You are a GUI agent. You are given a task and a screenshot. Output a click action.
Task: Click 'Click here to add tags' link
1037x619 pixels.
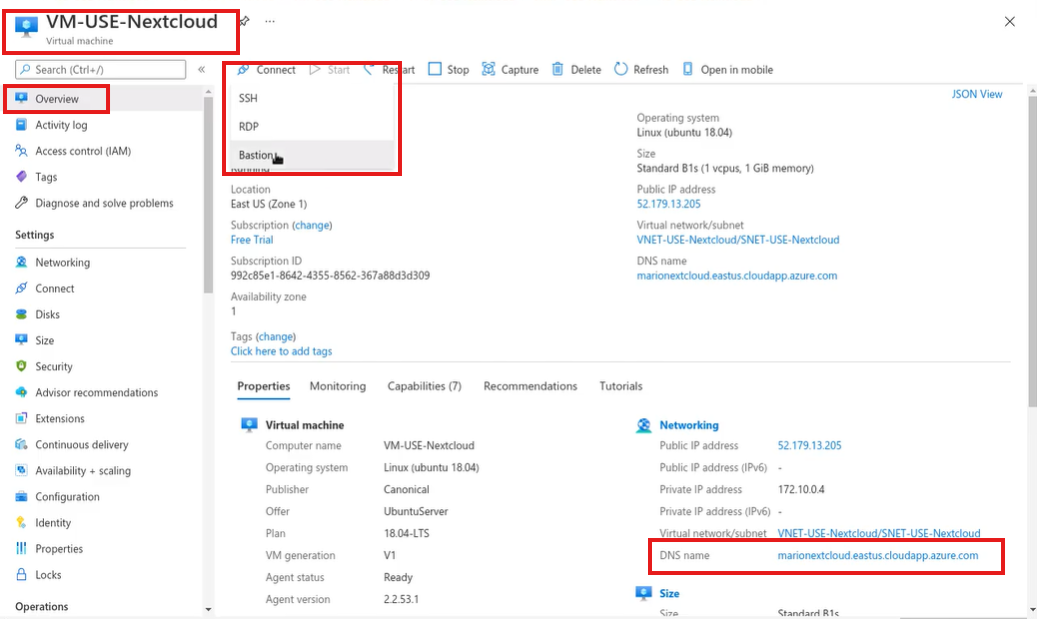[281, 351]
